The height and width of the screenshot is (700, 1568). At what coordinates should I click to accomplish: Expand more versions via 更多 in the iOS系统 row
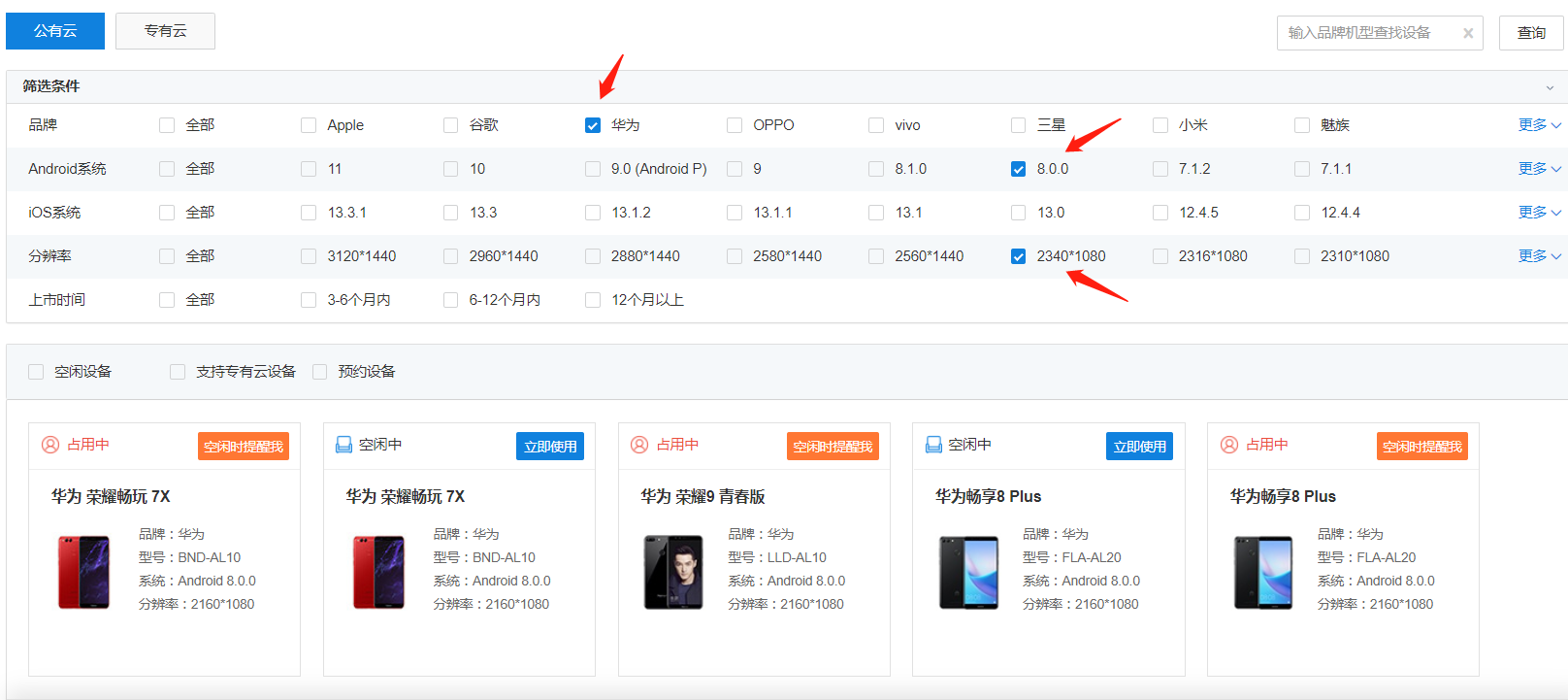(1540, 213)
